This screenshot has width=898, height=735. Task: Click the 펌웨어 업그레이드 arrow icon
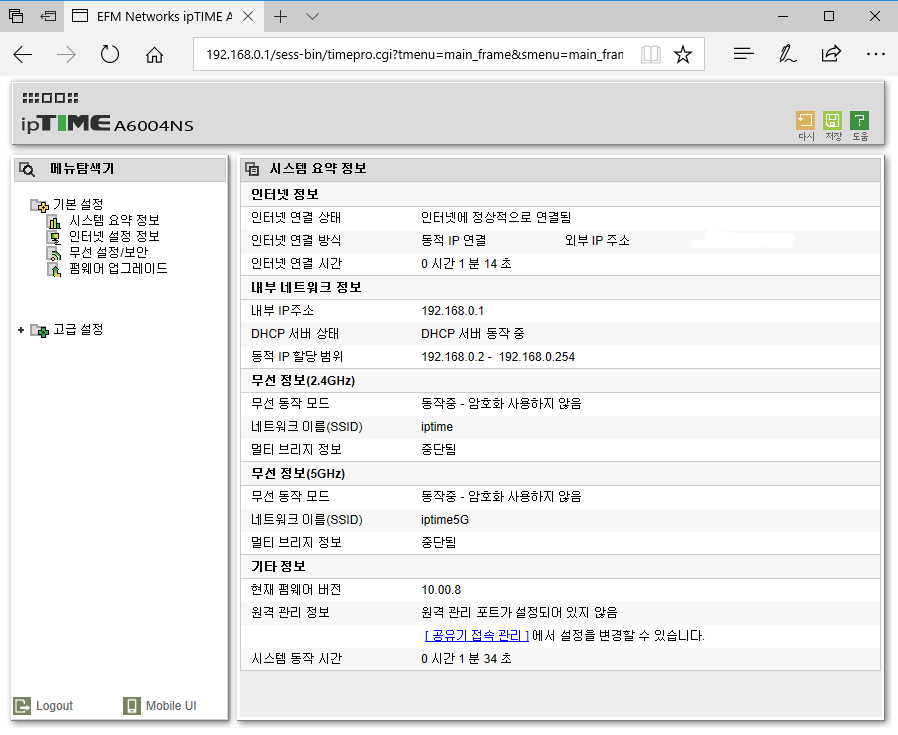(54, 269)
